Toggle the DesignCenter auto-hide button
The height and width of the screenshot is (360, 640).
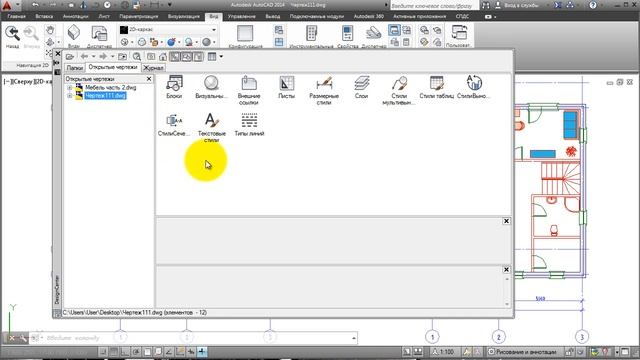pyautogui.click(x=57, y=62)
